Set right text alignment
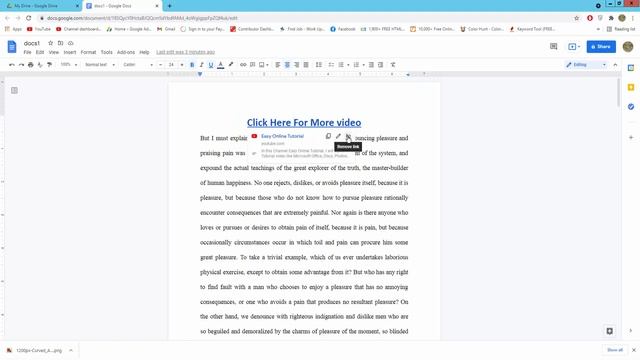This screenshot has height=360, width=640. (x=297, y=64)
